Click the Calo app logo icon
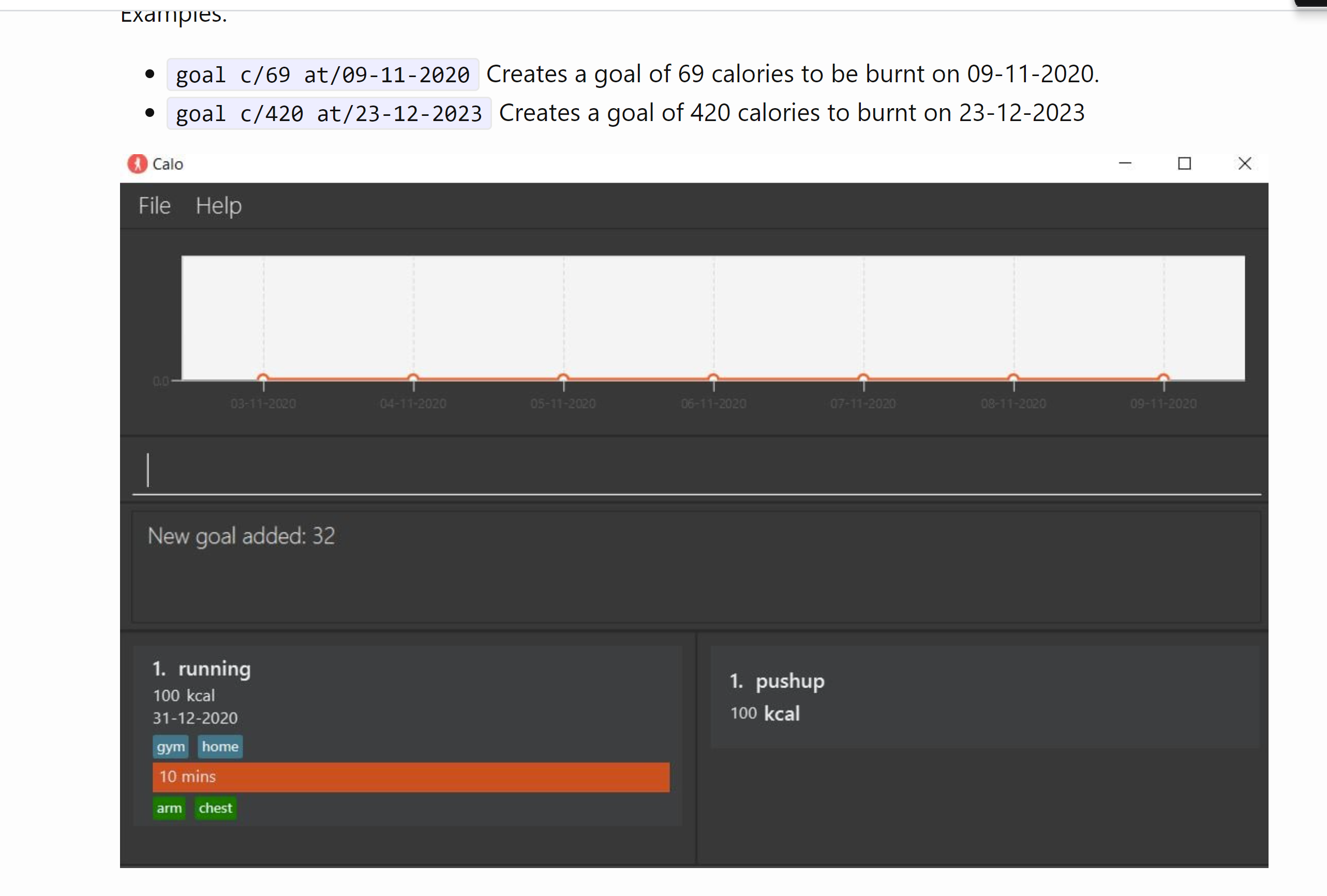 137,164
